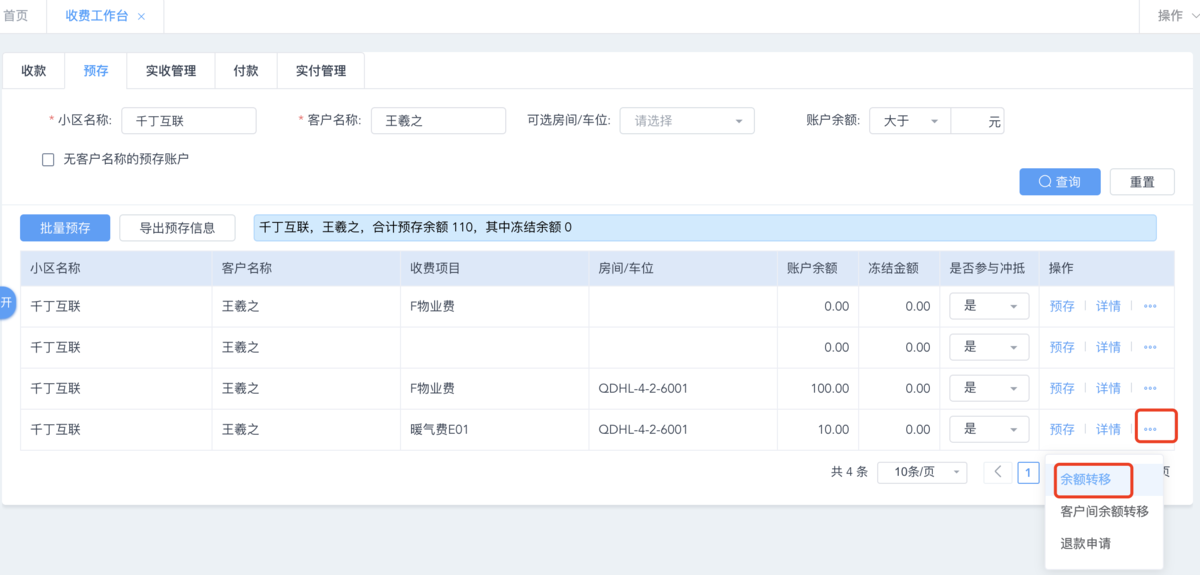Screen dimensions: 1200x575
Task: Select the 预存 tab
Action: pos(96,71)
